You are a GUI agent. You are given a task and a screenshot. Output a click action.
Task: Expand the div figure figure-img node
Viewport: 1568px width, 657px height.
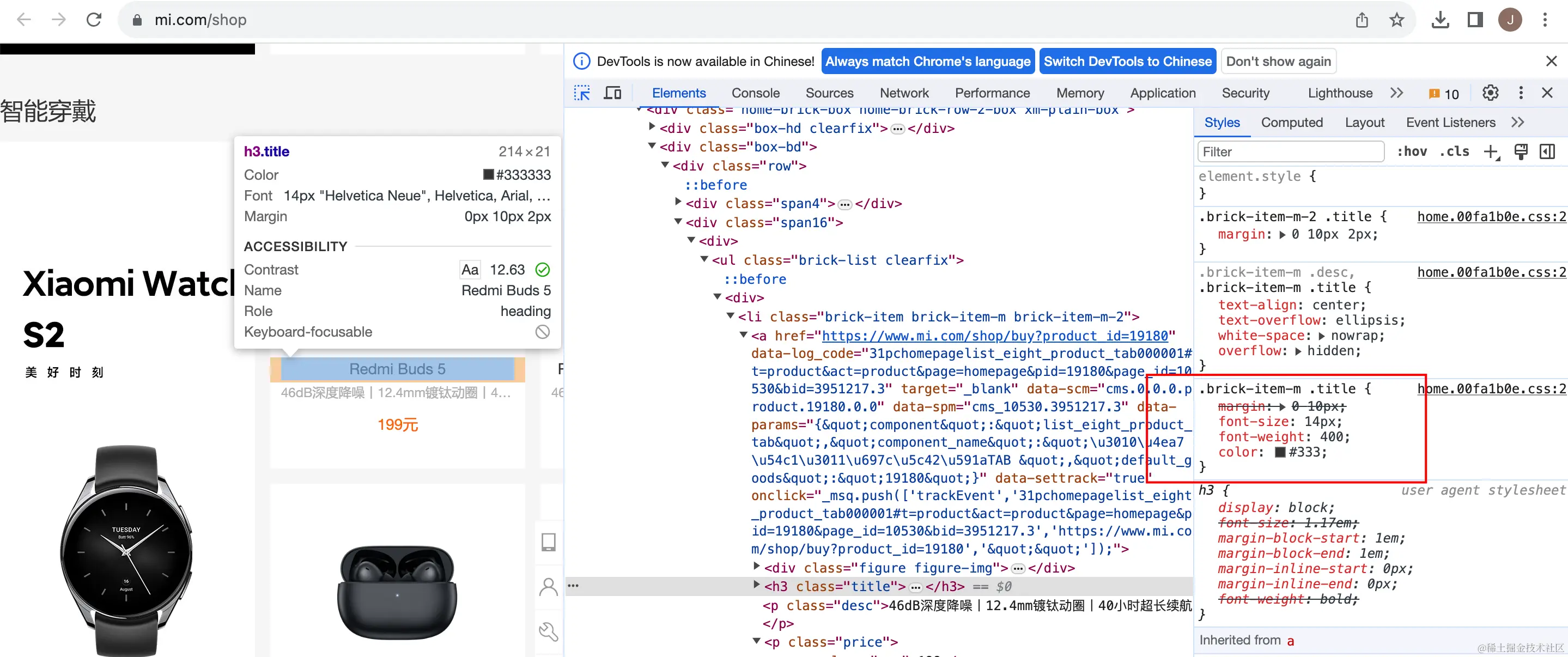(757, 566)
